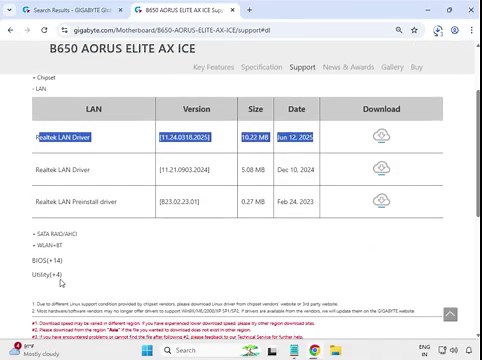This screenshot has width=482, height=360.
Task: Expand the Chipset driver category
Action: coord(44,78)
